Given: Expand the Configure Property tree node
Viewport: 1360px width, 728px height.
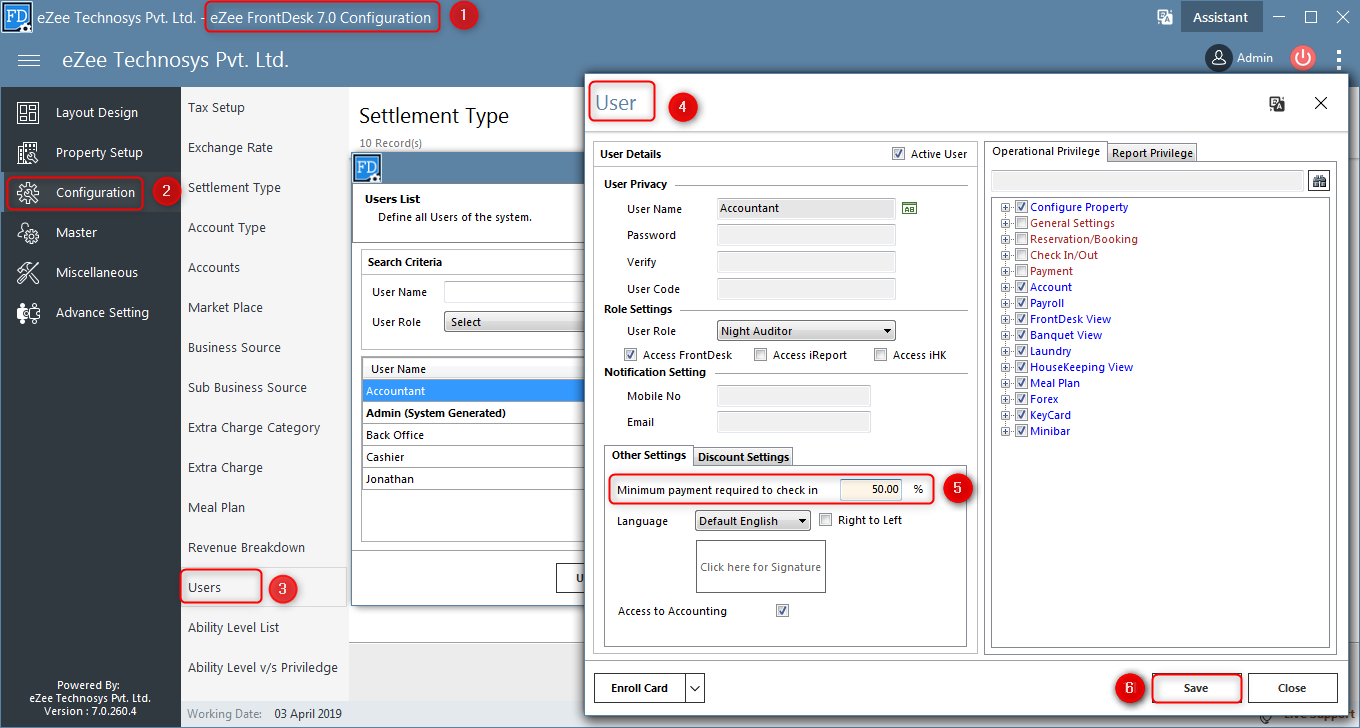Looking at the screenshot, I should click(1006, 207).
